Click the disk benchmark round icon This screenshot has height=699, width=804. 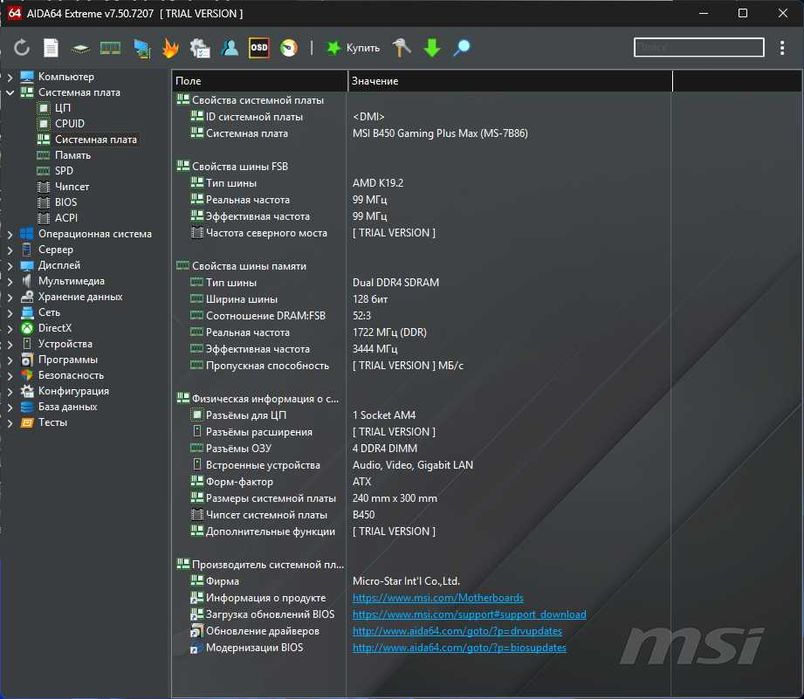pyautogui.click(x=289, y=48)
